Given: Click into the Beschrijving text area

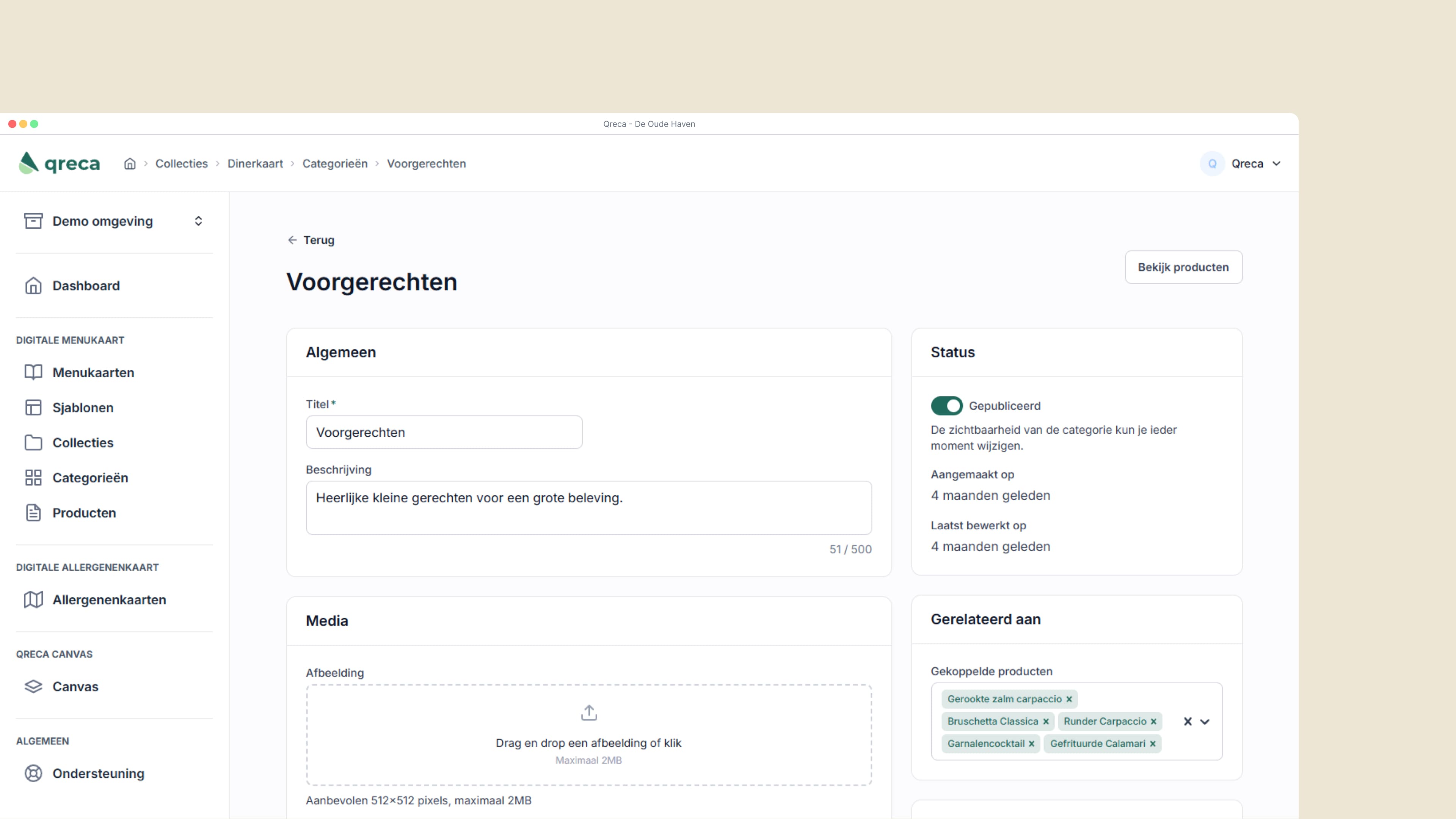Looking at the screenshot, I should [x=589, y=508].
